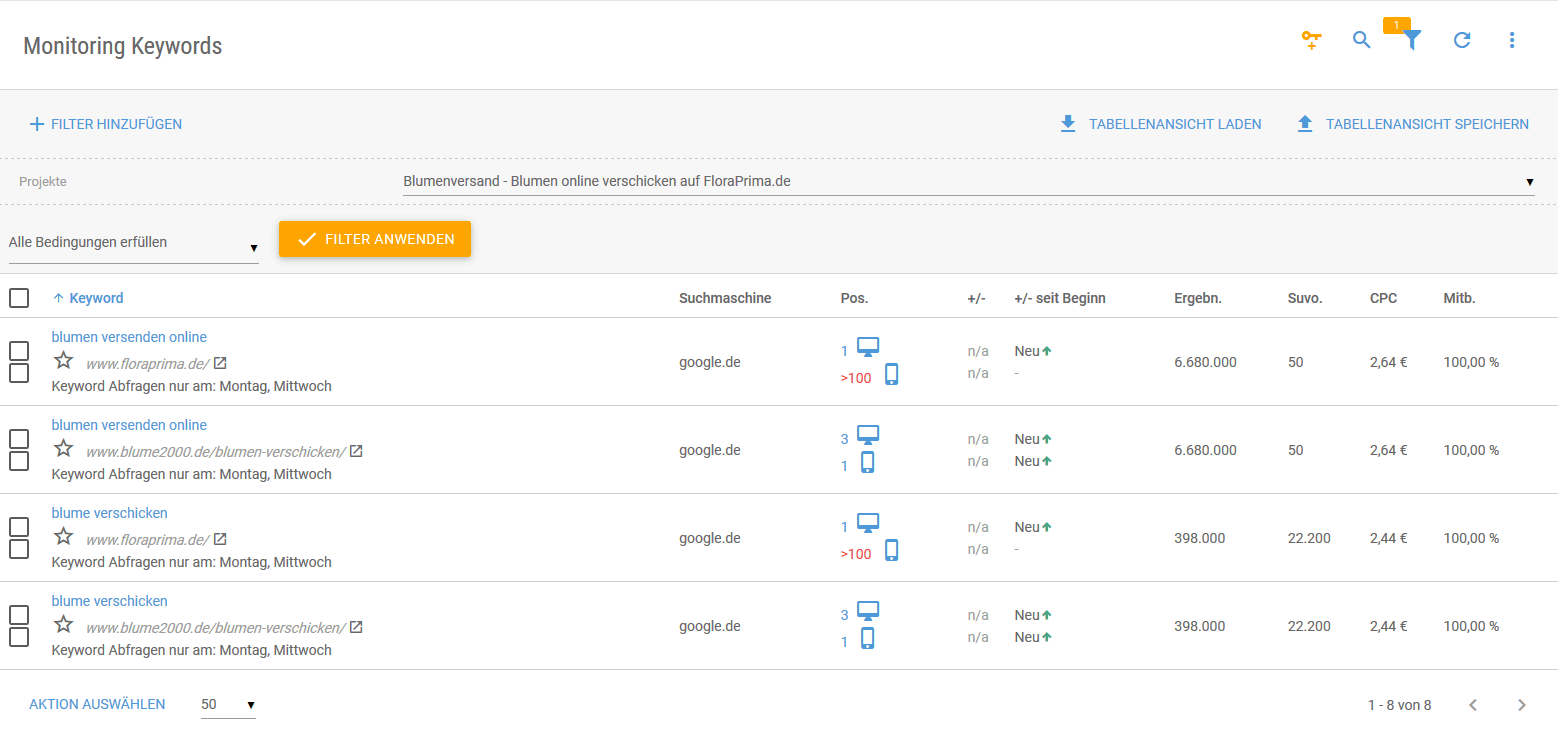1558x740 pixels.
Task: Open the search via the magnifier icon
Action: [1361, 40]
